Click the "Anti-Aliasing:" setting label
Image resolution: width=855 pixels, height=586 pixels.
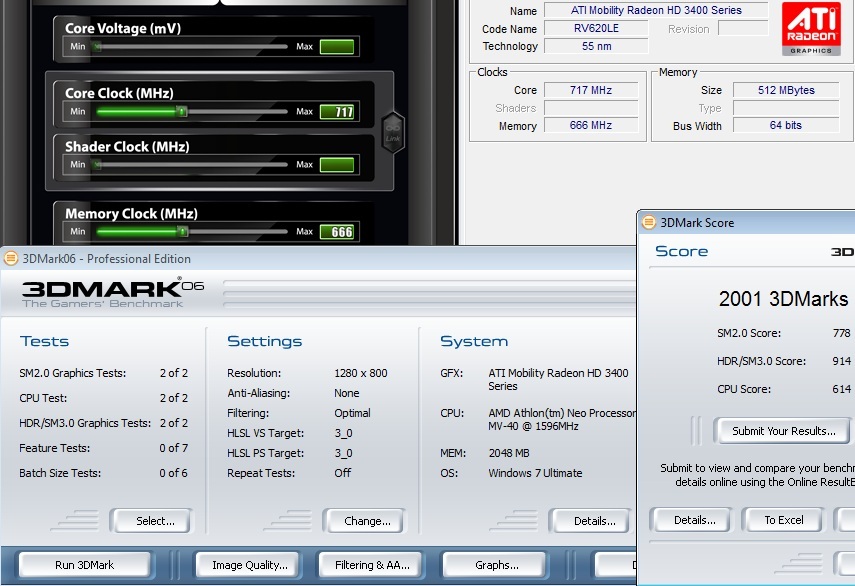click(258, 393)
